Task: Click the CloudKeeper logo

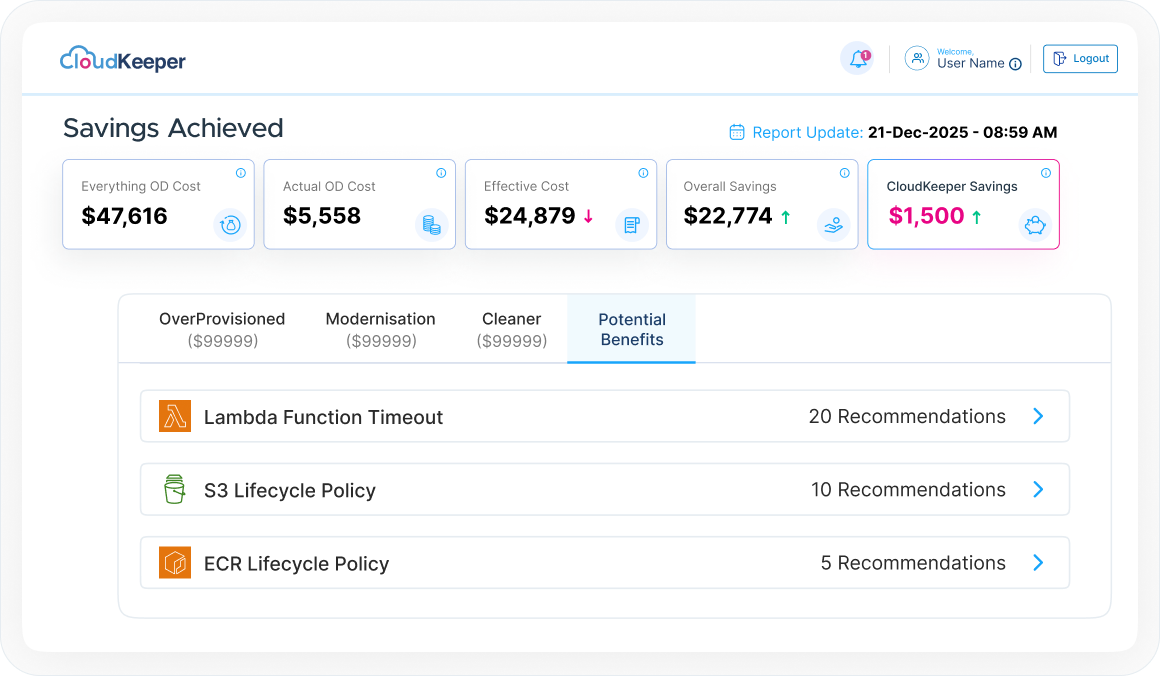Action: click(x=123, y=59)
